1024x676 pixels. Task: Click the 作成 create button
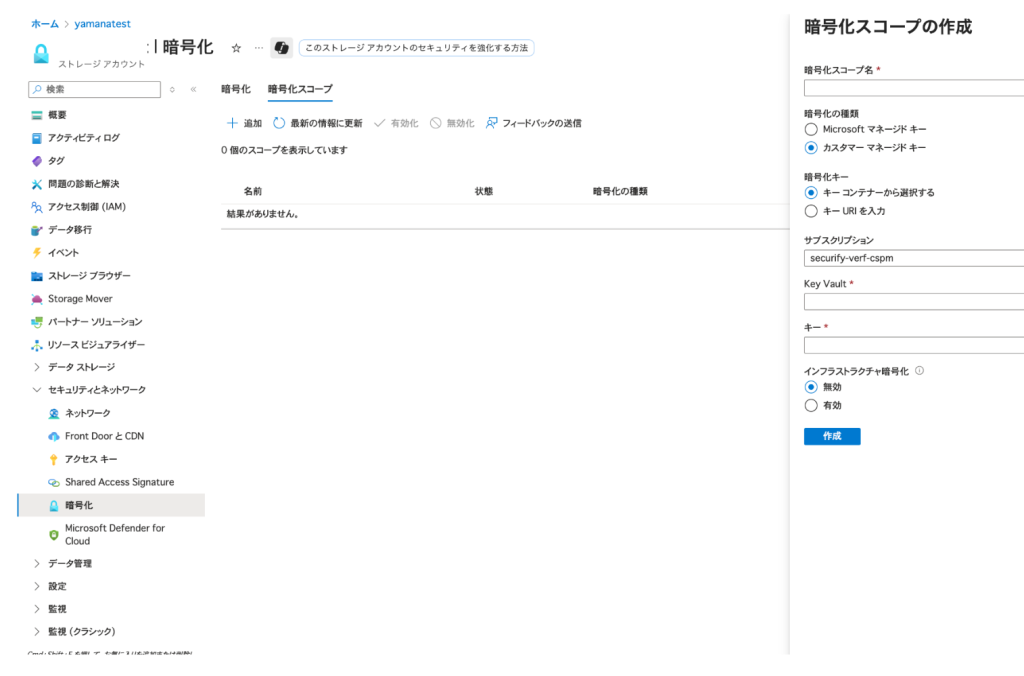point(831,436)
